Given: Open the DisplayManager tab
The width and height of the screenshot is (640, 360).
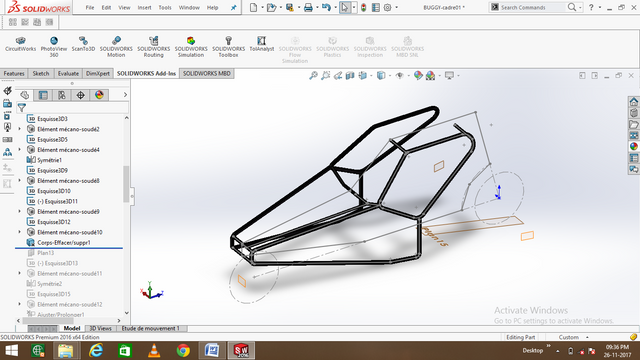Looking at the screenshot, I should 99,95.
